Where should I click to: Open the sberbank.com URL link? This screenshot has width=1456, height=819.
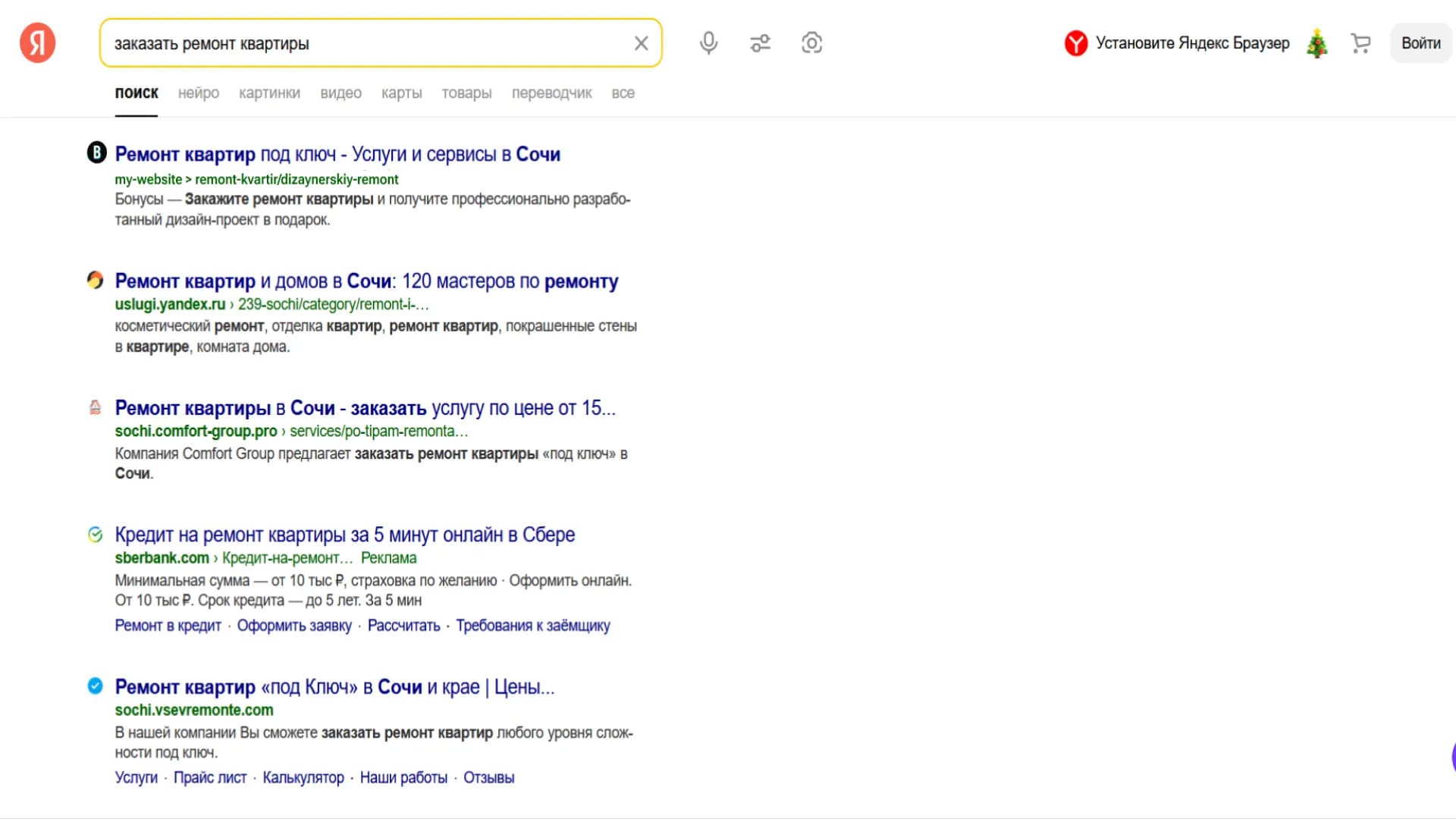pyautogui.click(x=234, y=558)
